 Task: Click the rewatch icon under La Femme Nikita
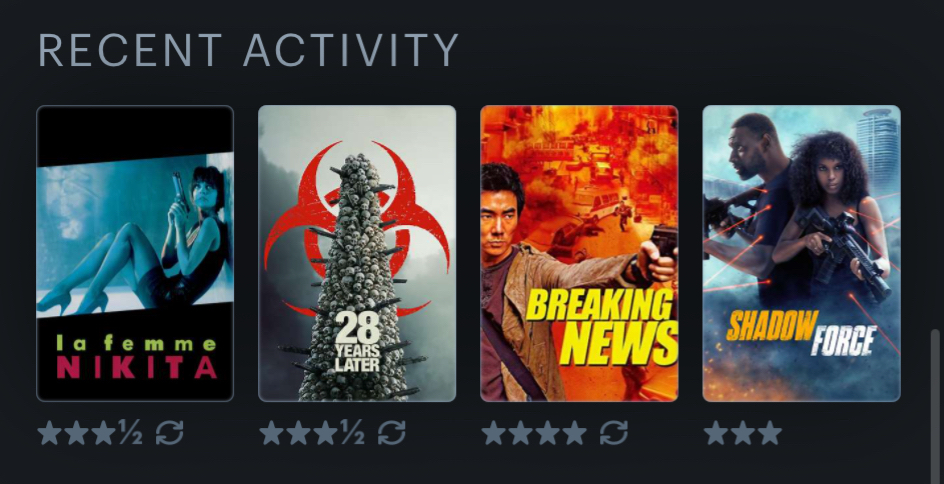click(x=170, y=433)
